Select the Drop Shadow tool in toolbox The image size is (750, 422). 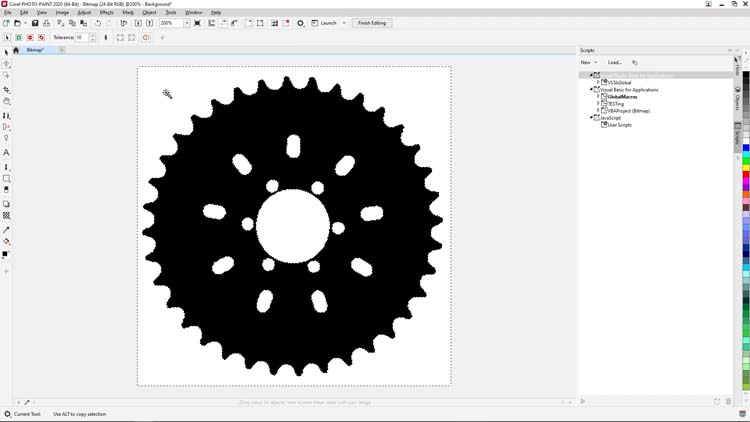(x=6, y=204)
